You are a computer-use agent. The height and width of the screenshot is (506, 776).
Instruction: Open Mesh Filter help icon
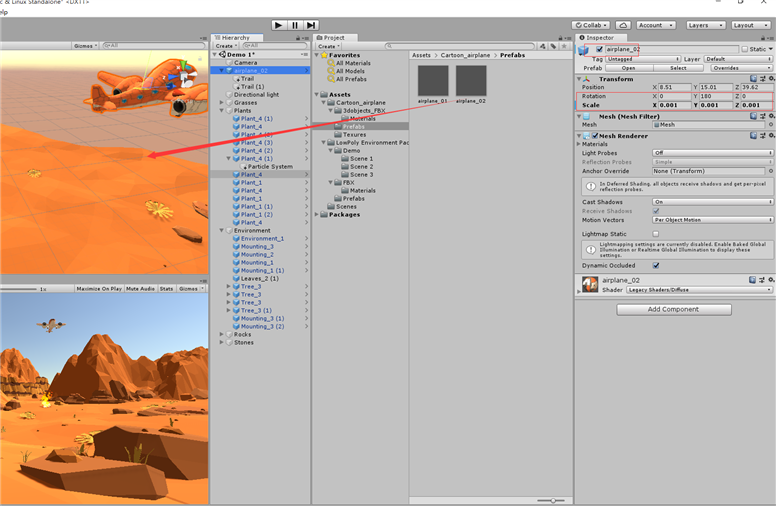click(753, 116)
